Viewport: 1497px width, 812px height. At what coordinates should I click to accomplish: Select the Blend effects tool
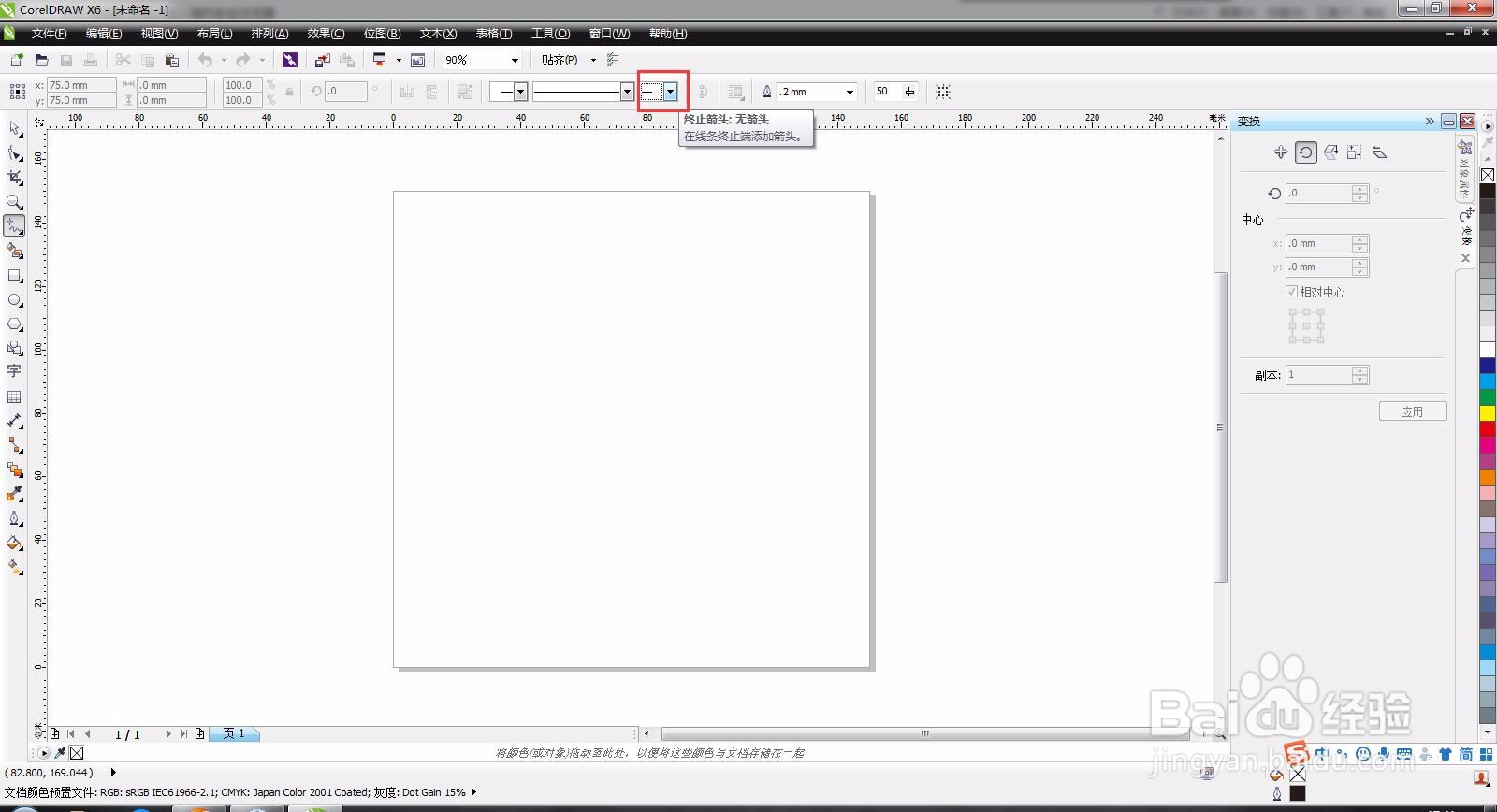click(14, 470)
